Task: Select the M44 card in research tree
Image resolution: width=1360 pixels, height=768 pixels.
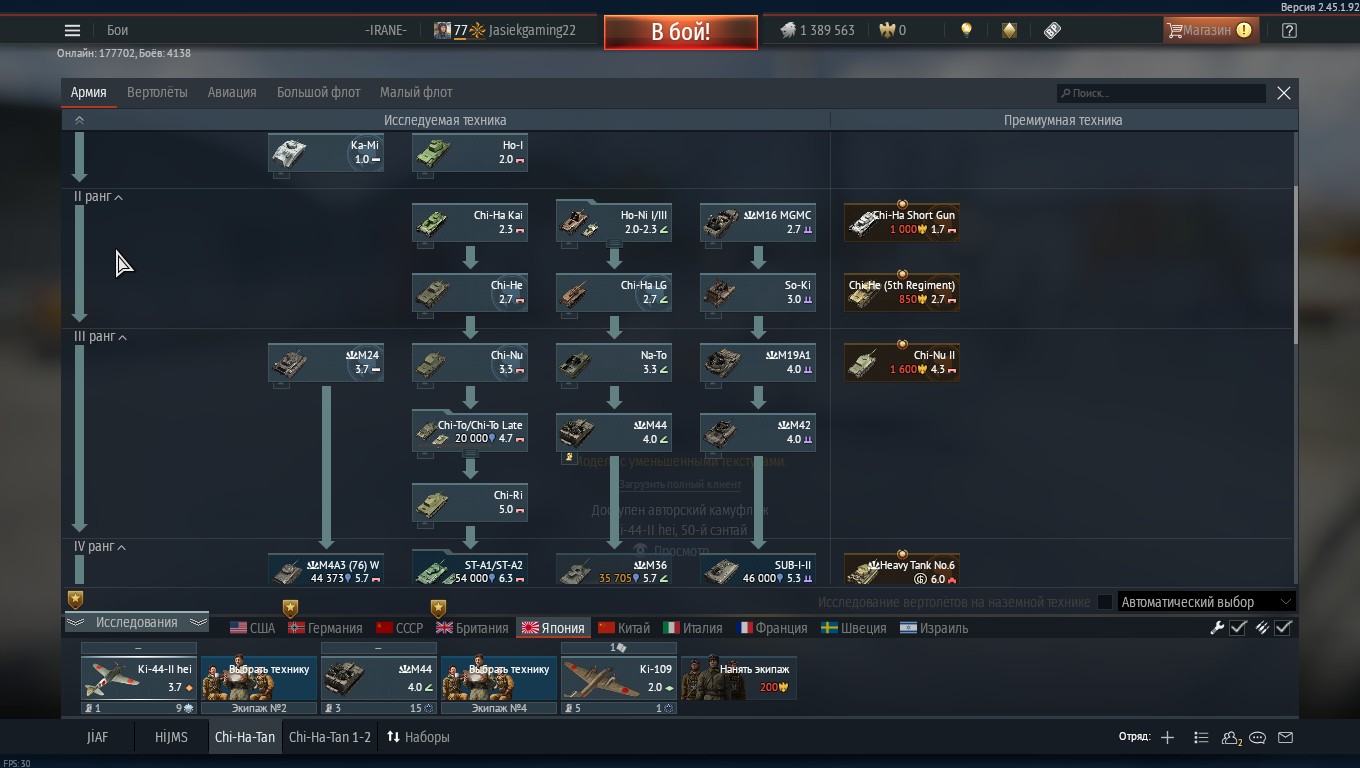Action: tap(614, 433)
